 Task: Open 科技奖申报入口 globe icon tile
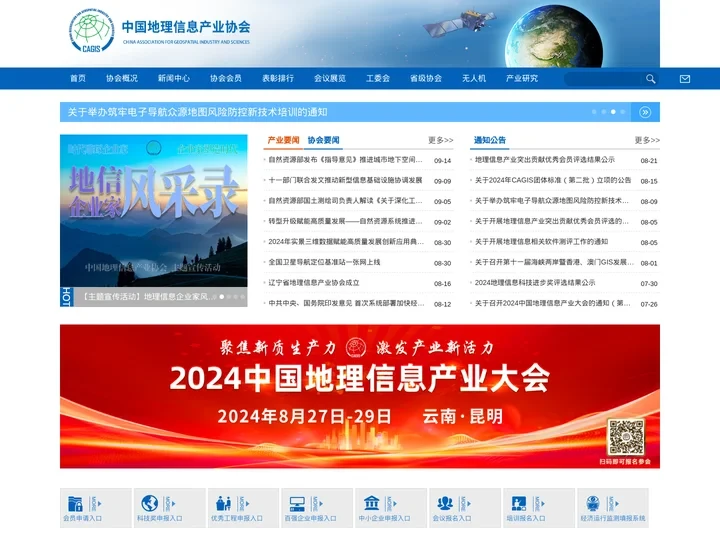point(169,508)
